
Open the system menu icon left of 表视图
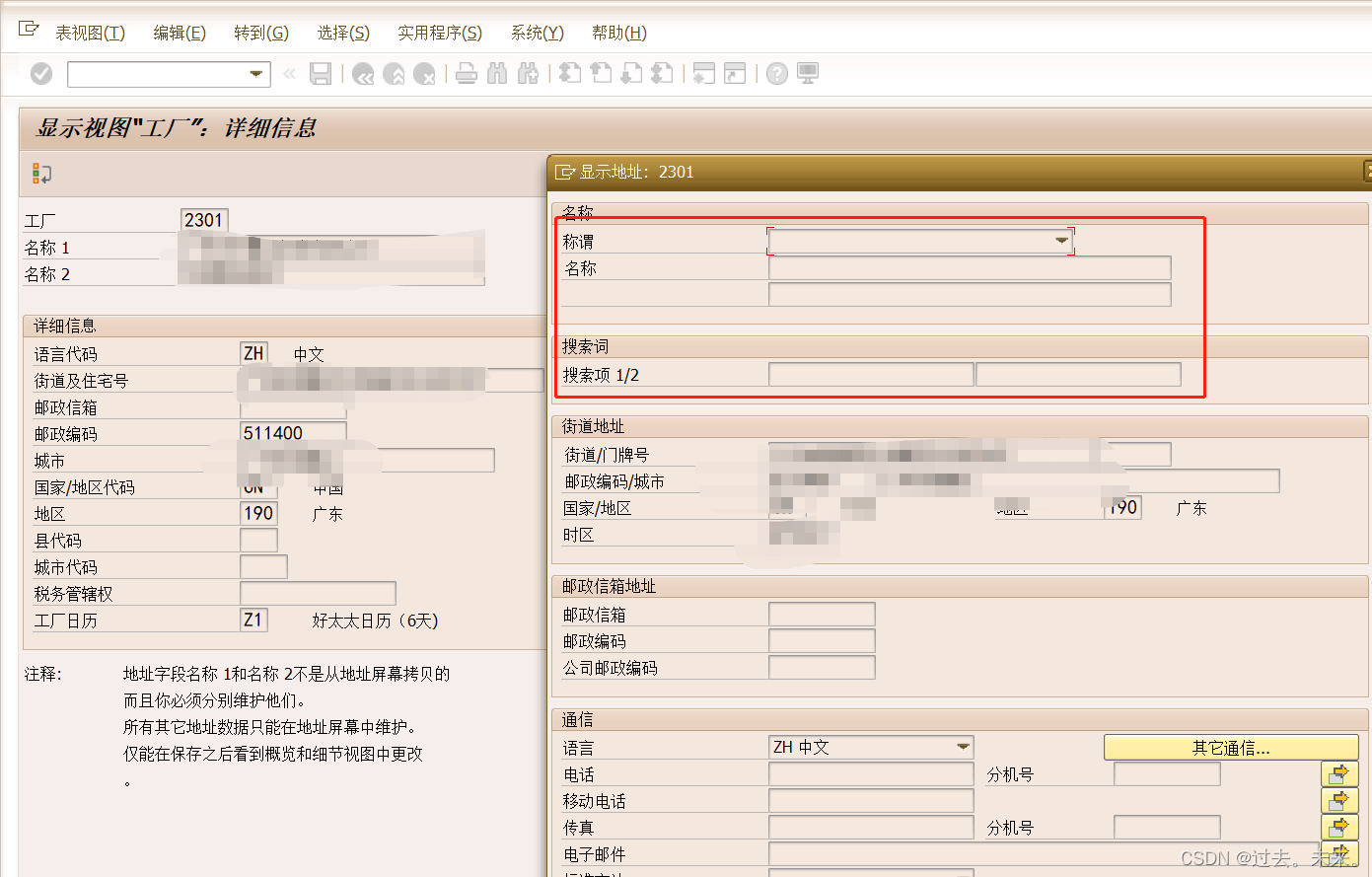29,30
